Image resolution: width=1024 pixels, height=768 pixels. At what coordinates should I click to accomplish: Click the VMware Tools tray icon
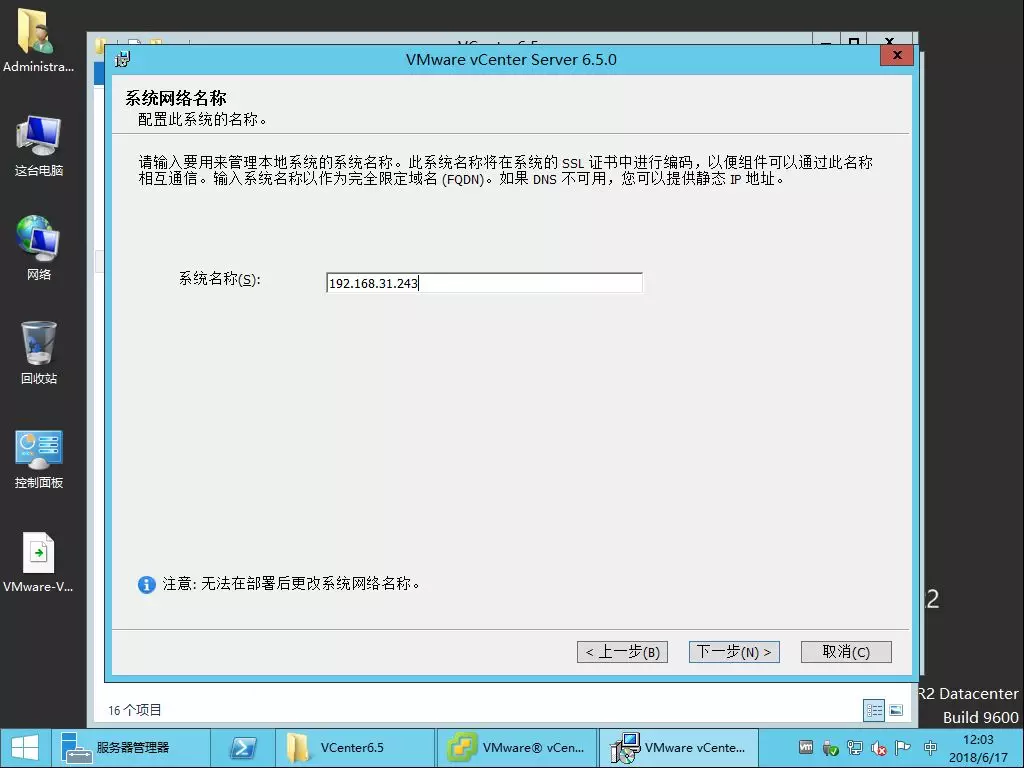[806, 748]
